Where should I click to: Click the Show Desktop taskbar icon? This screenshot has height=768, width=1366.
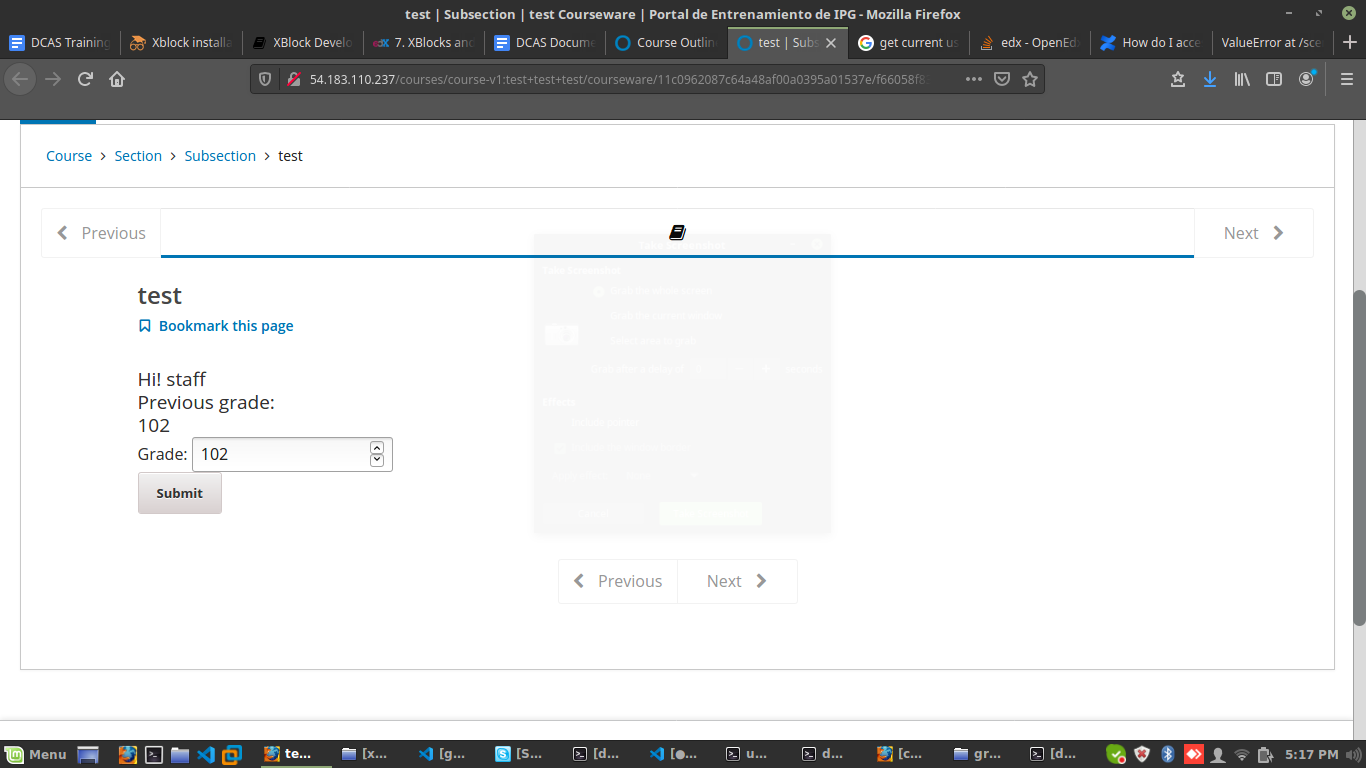click(88, 755)
